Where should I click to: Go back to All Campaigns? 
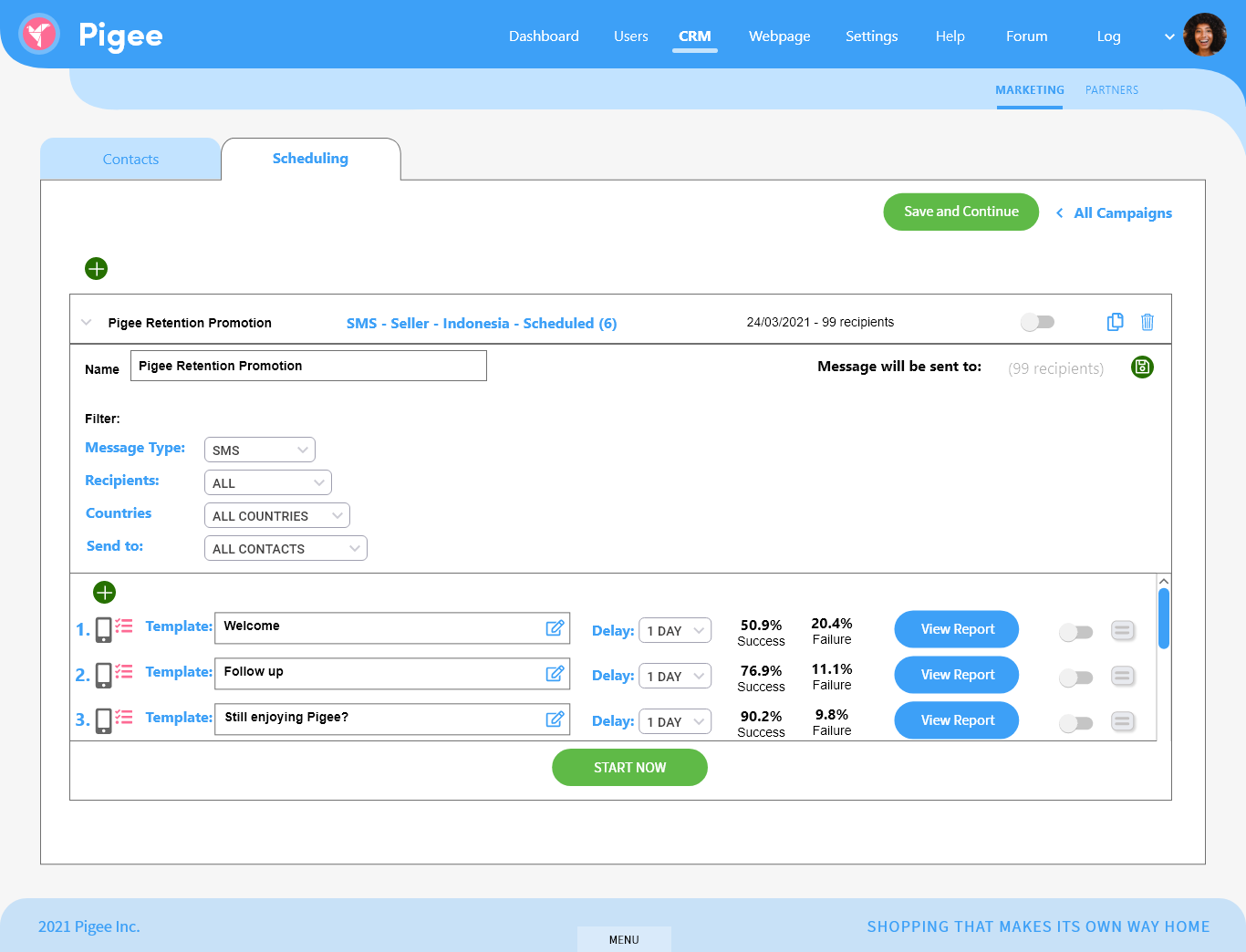click(1123, 212)
